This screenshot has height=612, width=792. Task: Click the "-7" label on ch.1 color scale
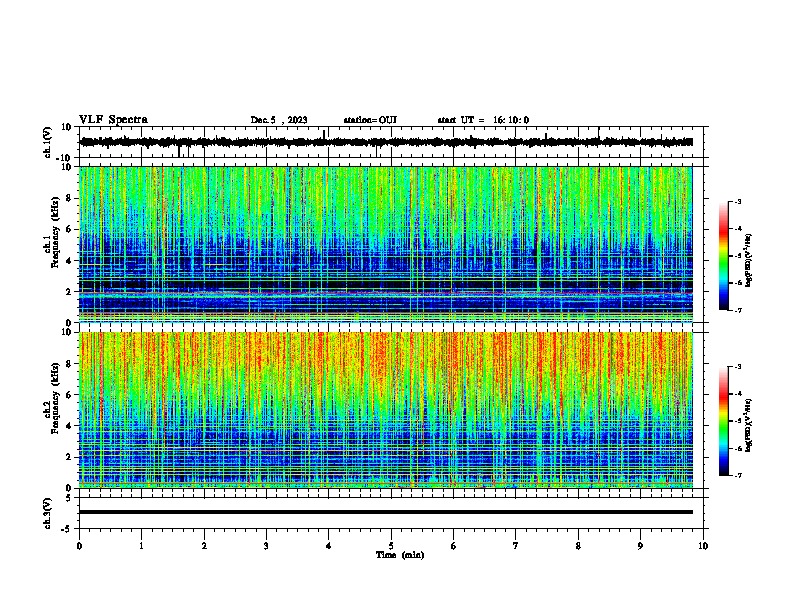(x=738, y=310)
